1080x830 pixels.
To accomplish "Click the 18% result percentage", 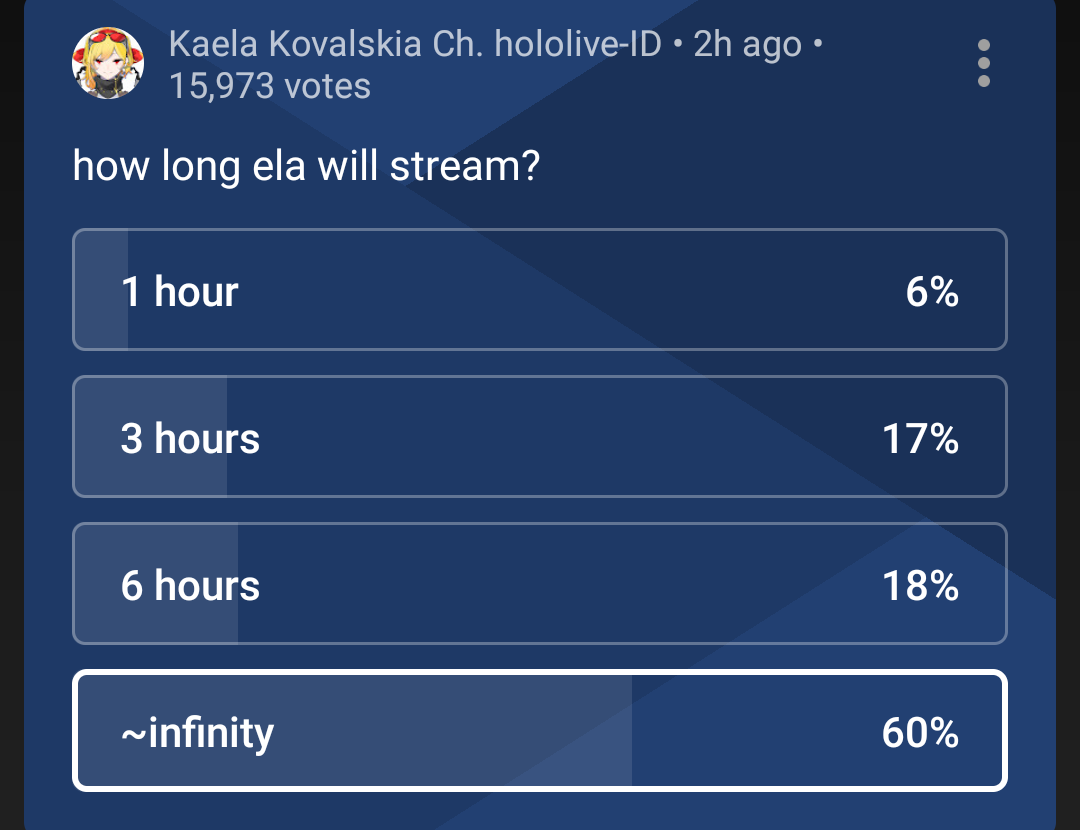I will coord(920,586).
